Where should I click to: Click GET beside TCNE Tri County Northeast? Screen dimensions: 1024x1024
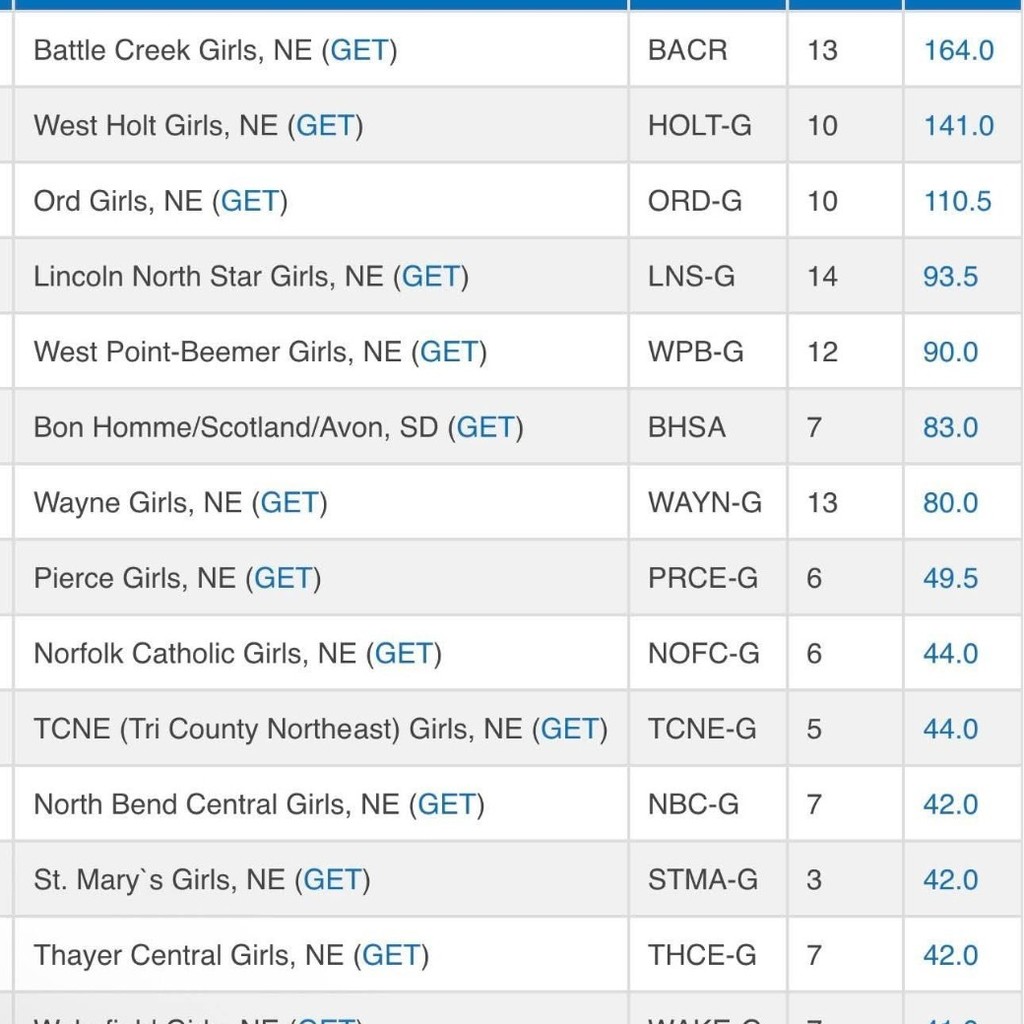click(x=569, y=729)
